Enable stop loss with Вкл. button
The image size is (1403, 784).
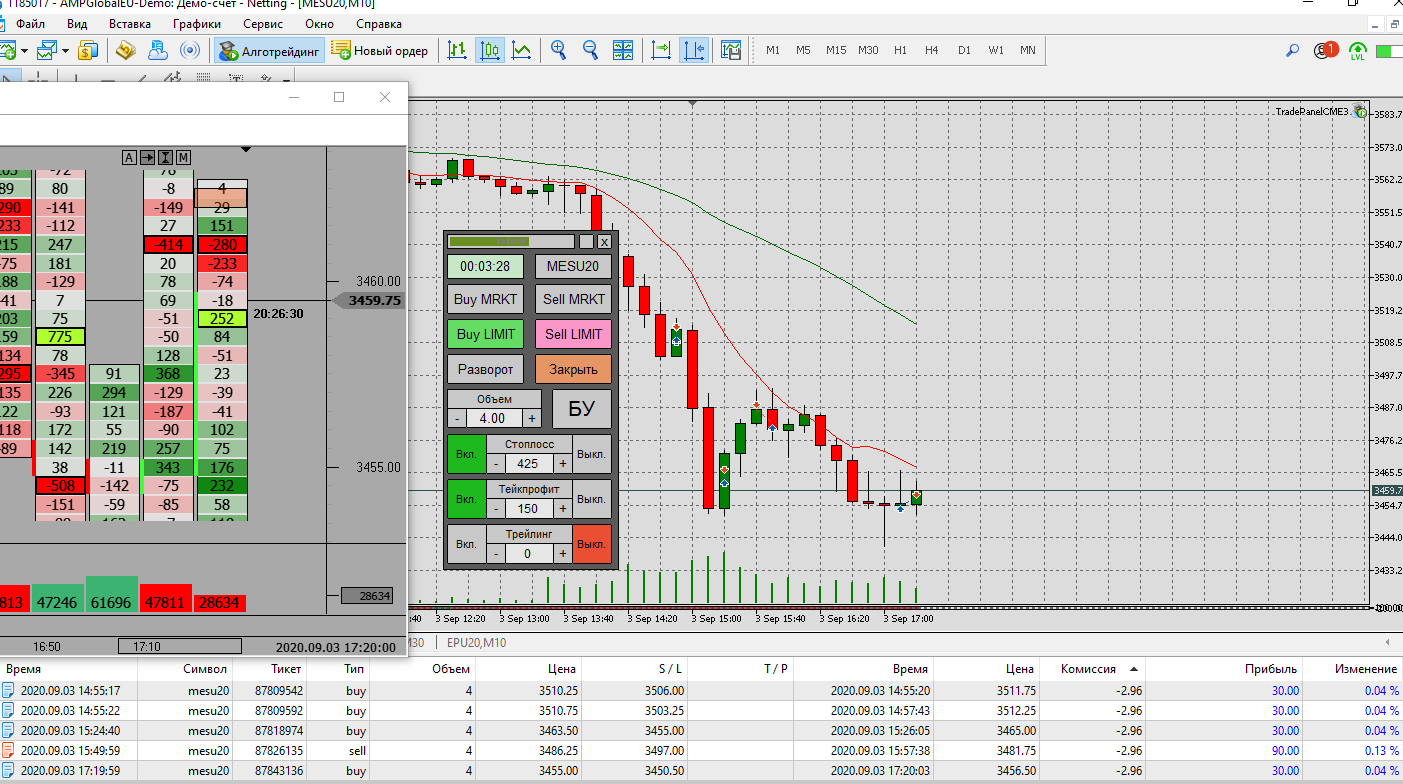pyautogui.click(x=466, y=454)
